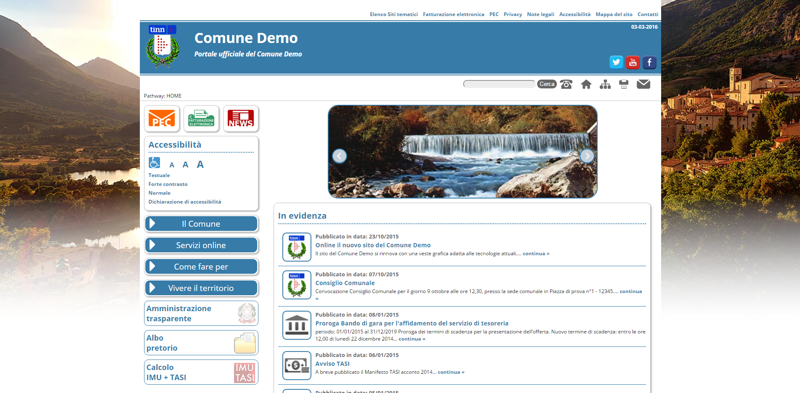Click the printer icon
Image resolution: width=800 pixels, height=393 pixels.
pyautogui.click(x=623, y=84)
